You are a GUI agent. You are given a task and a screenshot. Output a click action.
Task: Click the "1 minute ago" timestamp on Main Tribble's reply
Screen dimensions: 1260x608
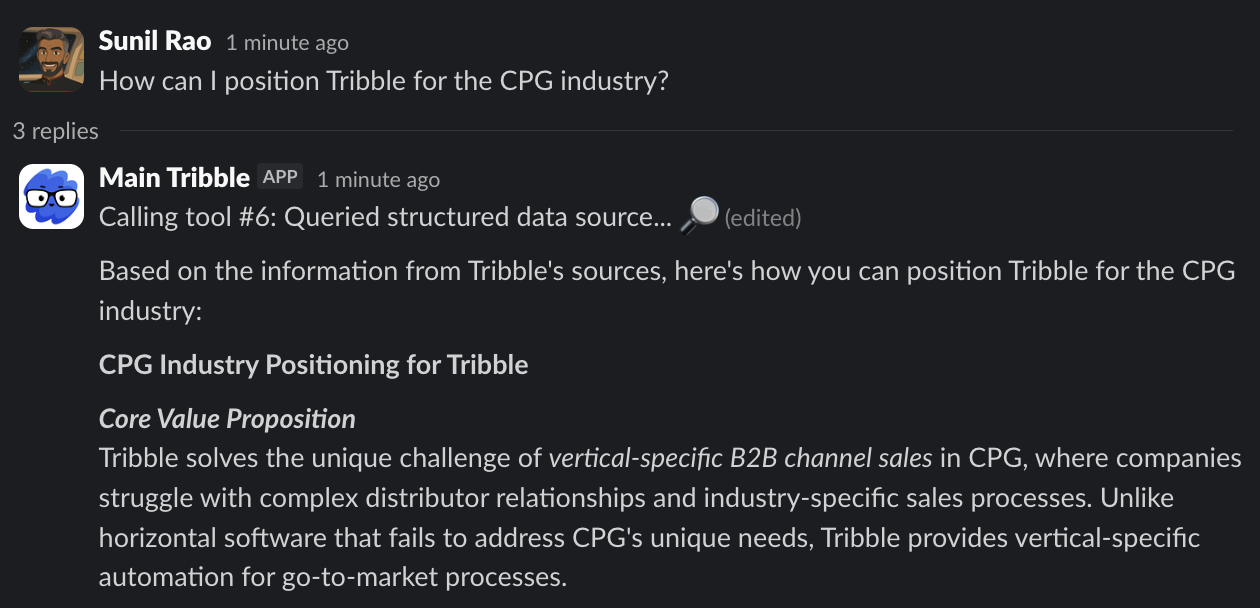pos(378,179)
